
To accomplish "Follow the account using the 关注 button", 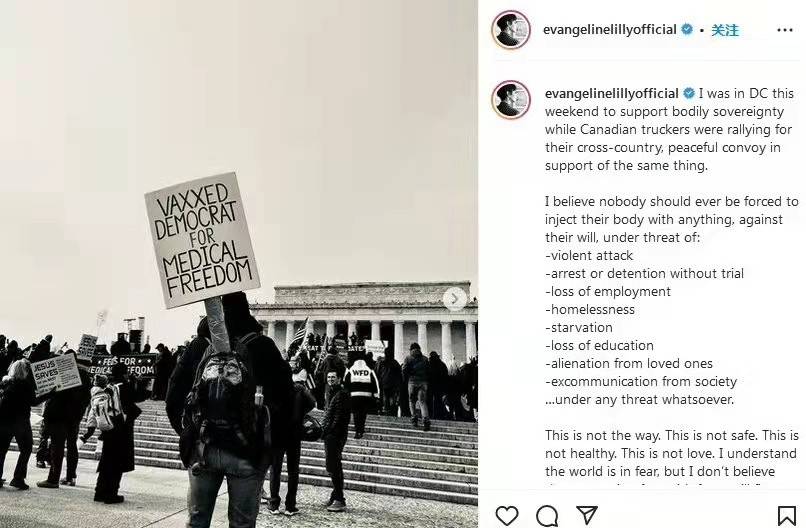I will 725,30.
